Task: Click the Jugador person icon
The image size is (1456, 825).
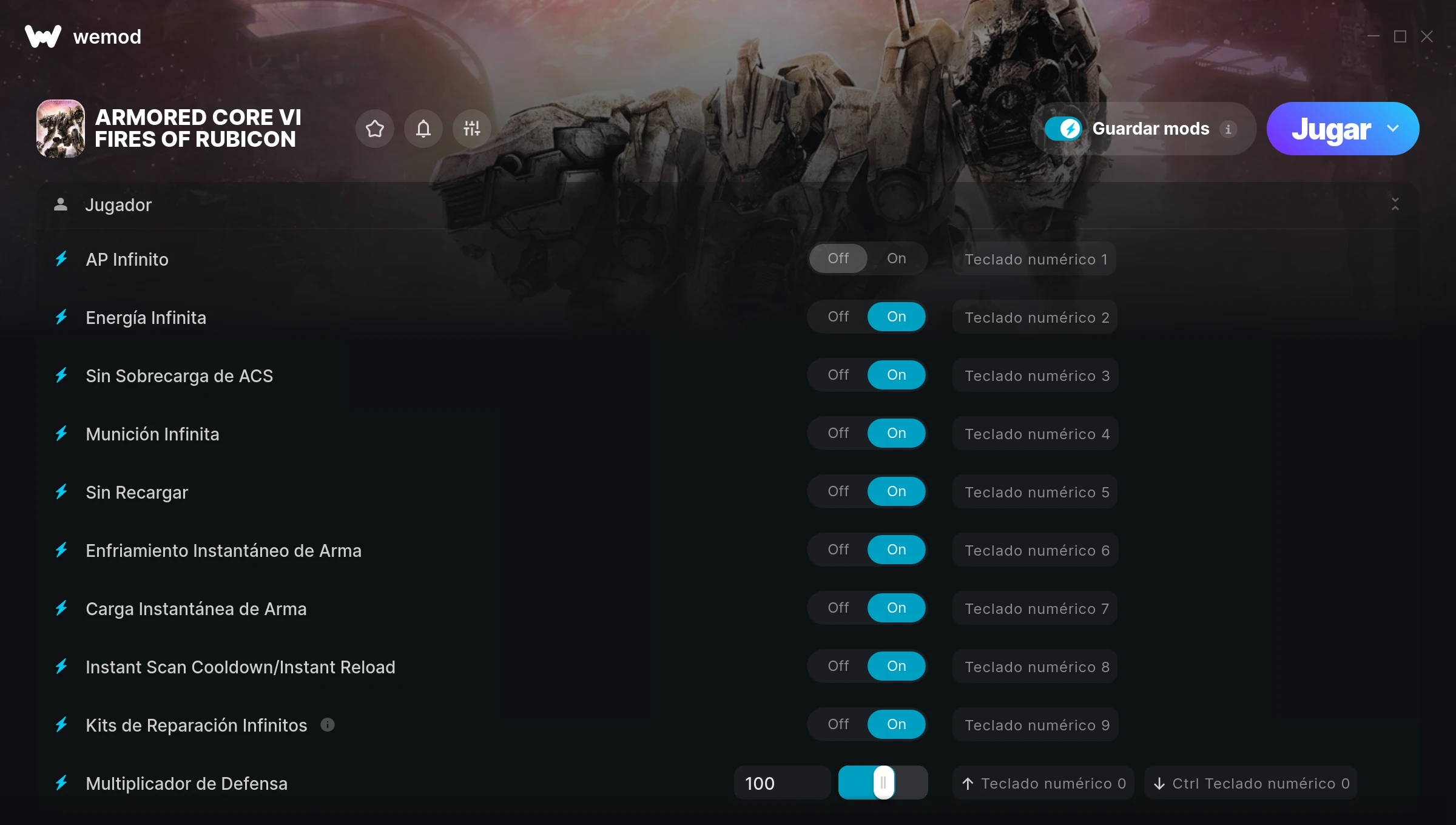Action: click(61, 204)
